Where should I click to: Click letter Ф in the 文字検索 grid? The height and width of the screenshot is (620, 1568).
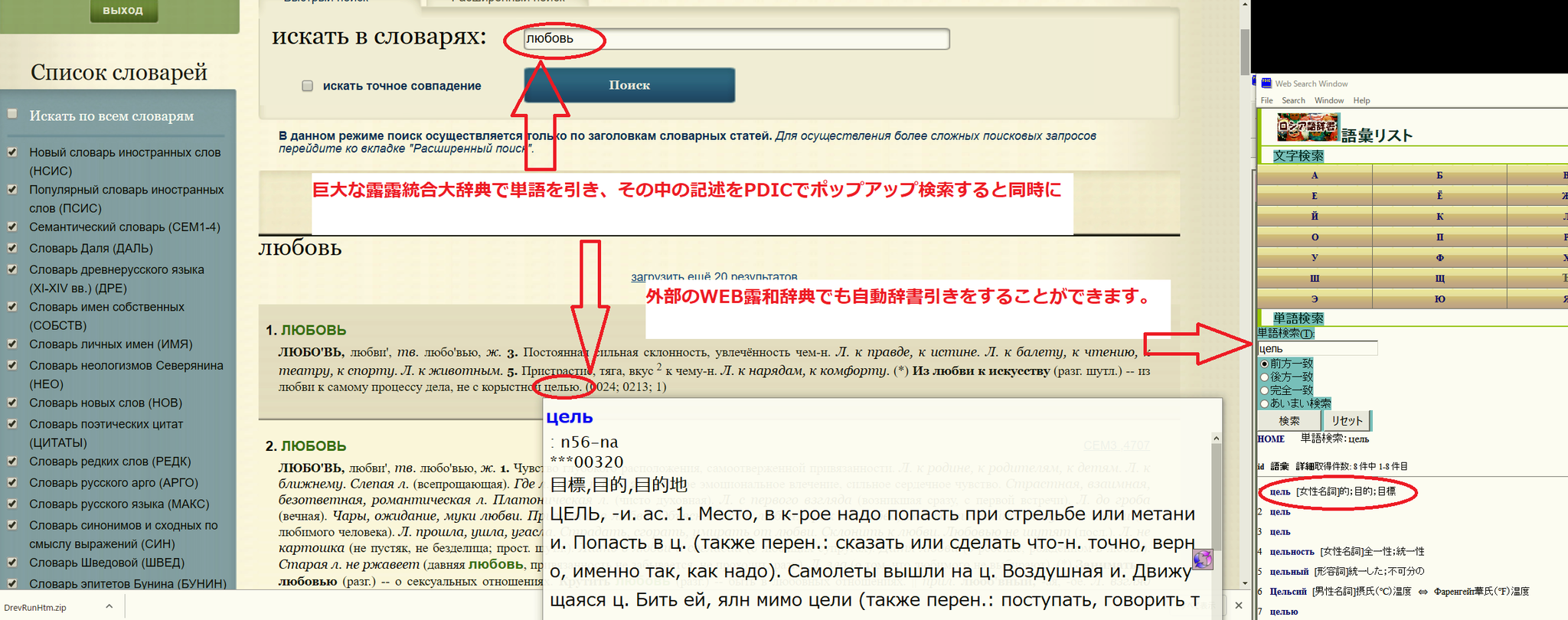(1439, 258)
